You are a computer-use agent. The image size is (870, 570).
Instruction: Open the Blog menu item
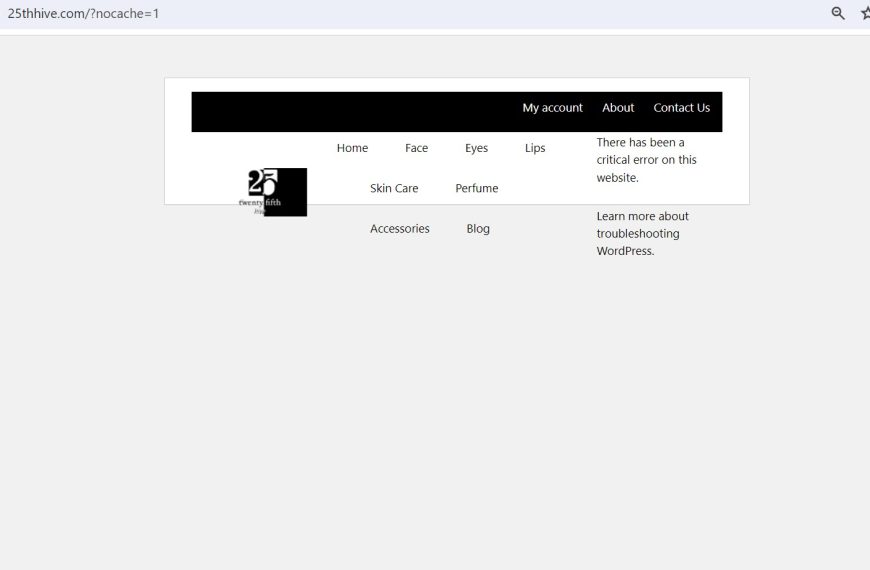click(x=478, y=229)
